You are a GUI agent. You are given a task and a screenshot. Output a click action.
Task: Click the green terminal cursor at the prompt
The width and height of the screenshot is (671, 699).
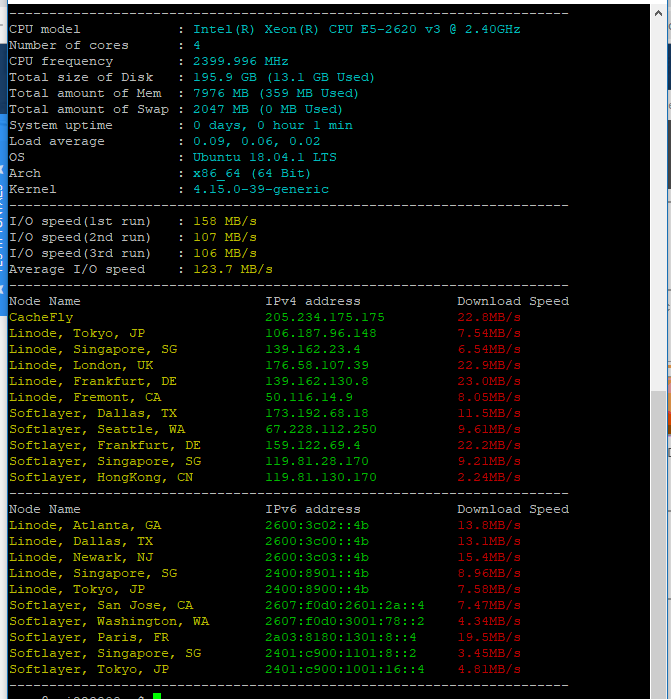tap(157, 696)
